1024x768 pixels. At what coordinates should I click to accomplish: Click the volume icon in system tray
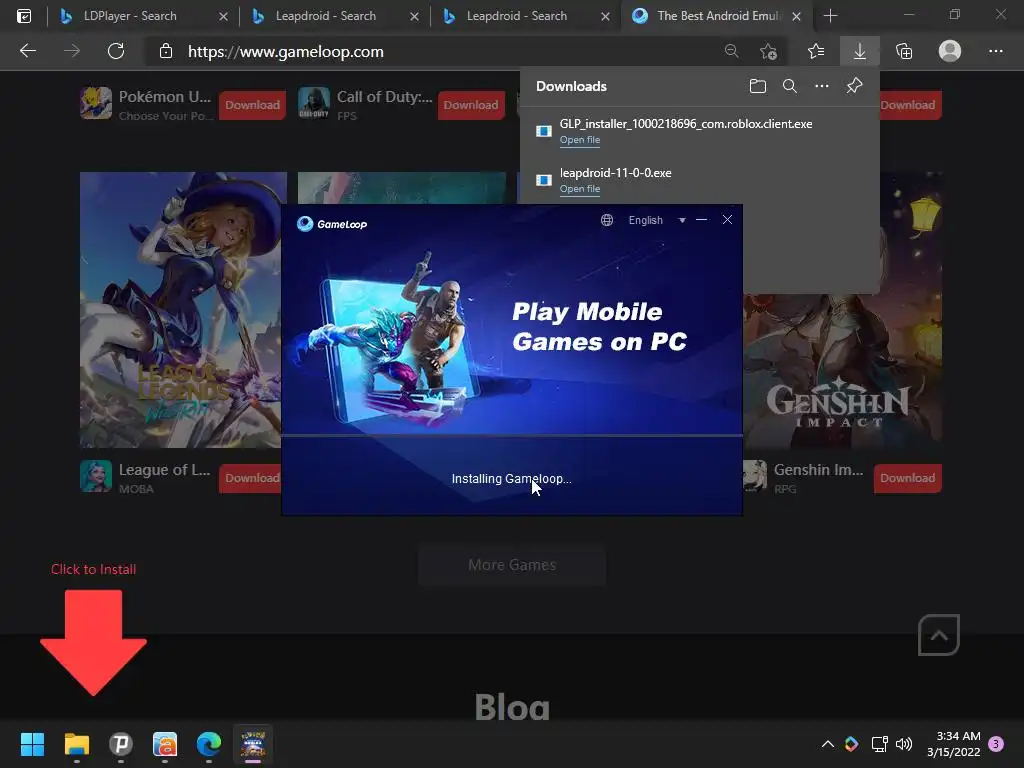point(904,744)
